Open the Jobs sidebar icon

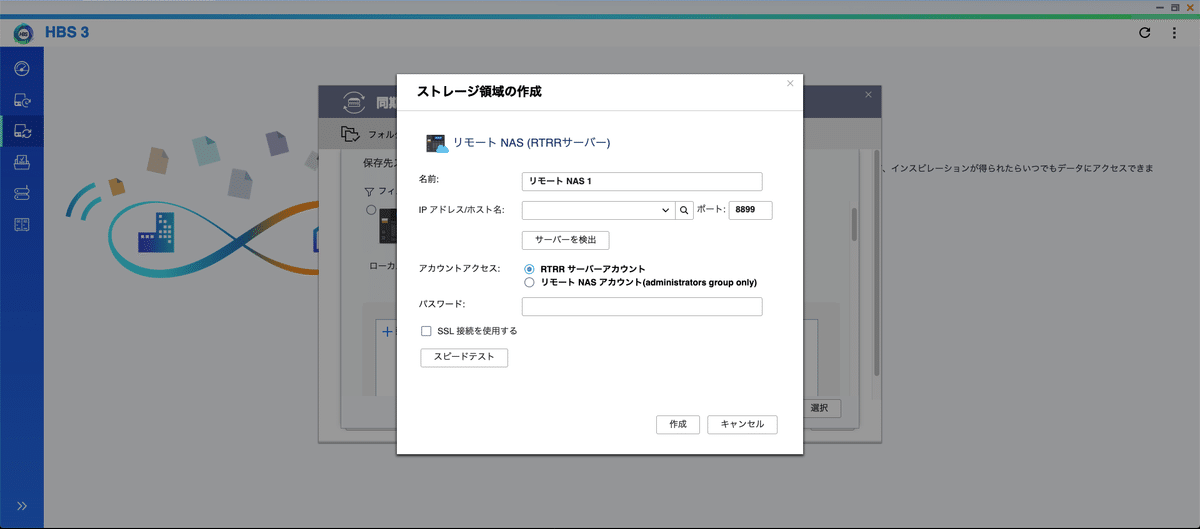click(22, 162)
